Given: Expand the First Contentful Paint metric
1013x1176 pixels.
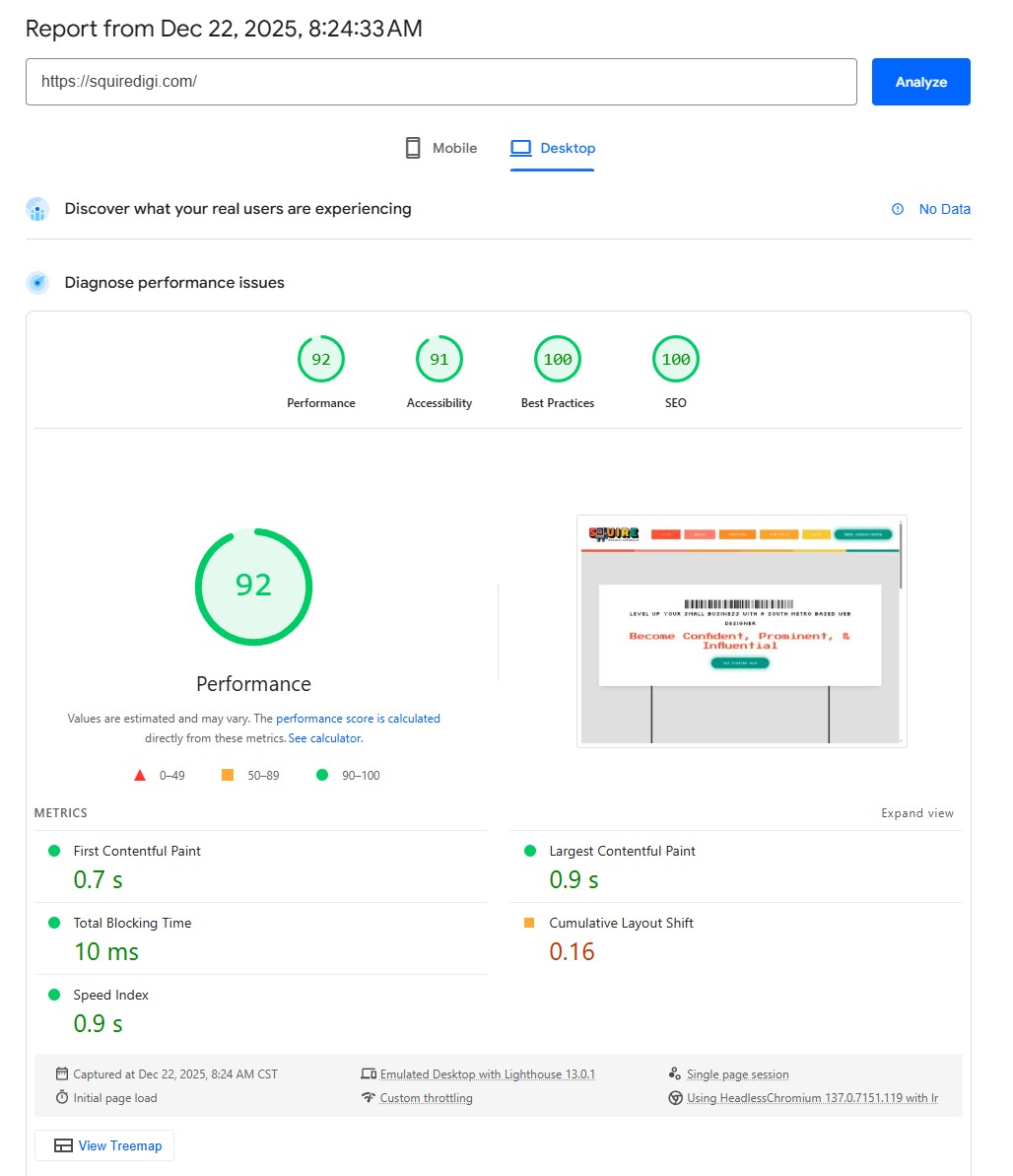Looking at the screenshot, I should tap(137, 852).
